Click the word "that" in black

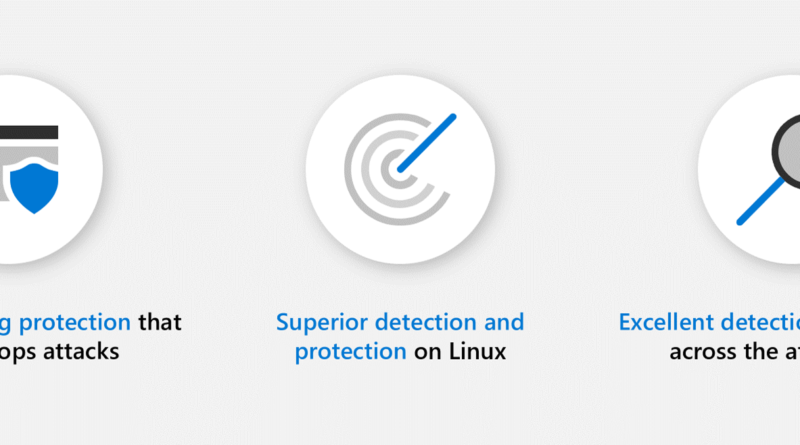(x=160, y=322)
